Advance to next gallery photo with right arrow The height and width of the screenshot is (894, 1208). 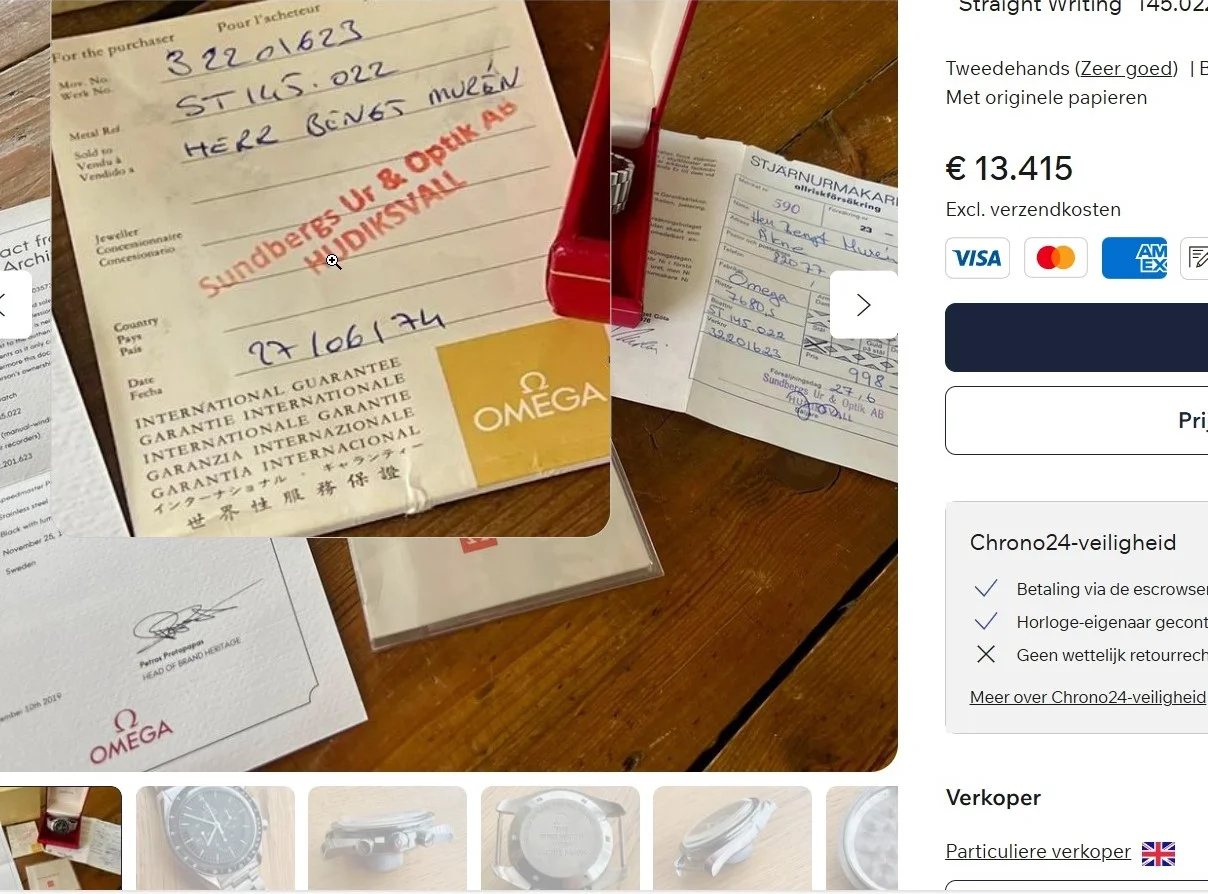(x=863, y=305)
